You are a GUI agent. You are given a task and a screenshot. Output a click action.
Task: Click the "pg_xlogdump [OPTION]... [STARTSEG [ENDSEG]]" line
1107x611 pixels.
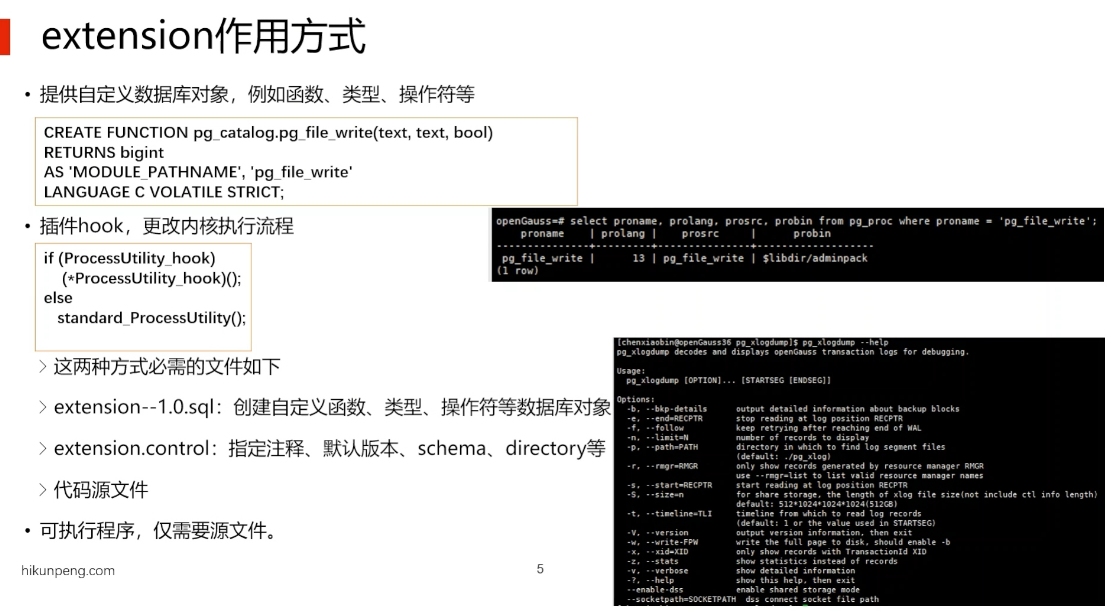coord(728,381)
